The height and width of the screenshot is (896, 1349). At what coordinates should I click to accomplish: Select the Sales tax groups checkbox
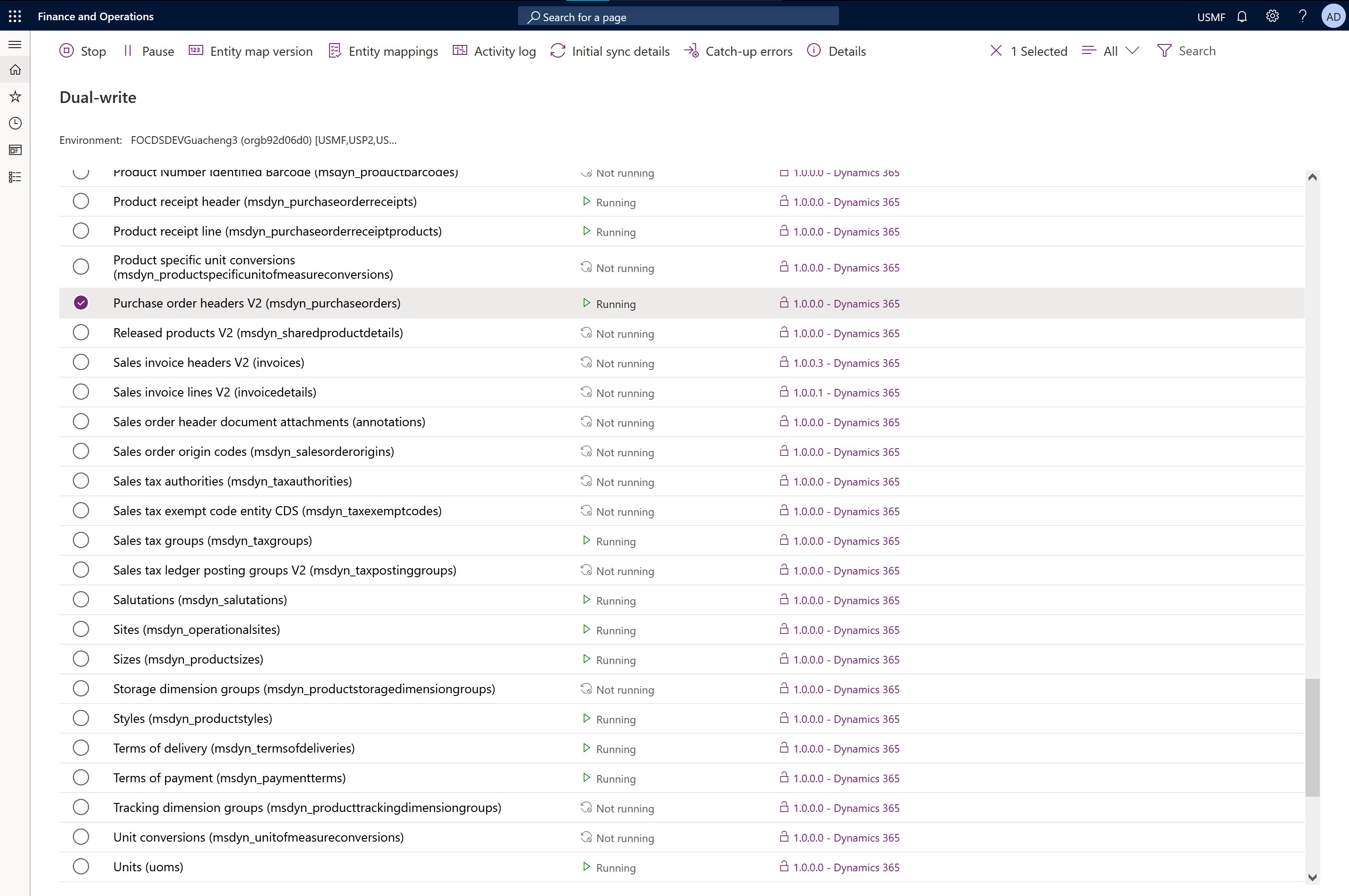[x=80, y=540]
